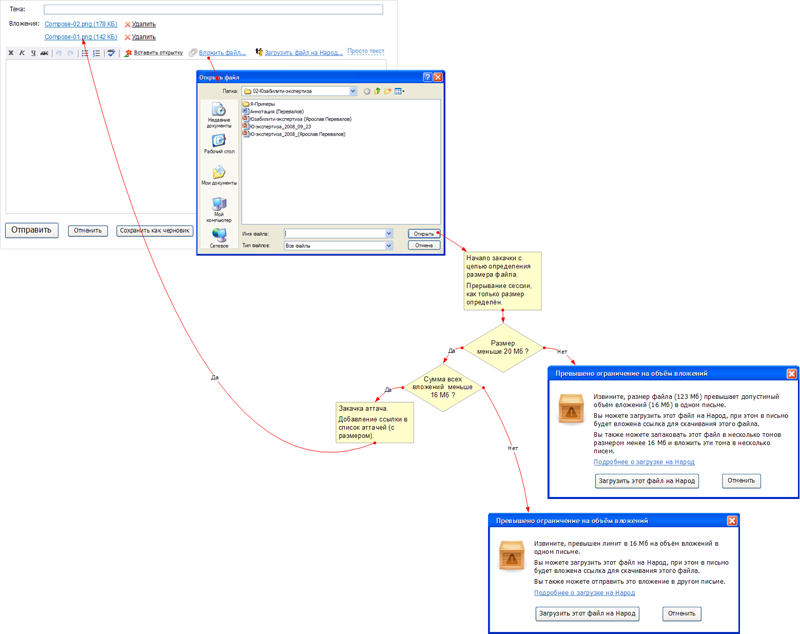
Task: Expand the Тип файлов dropdown
Action: [x=389, y=245]
